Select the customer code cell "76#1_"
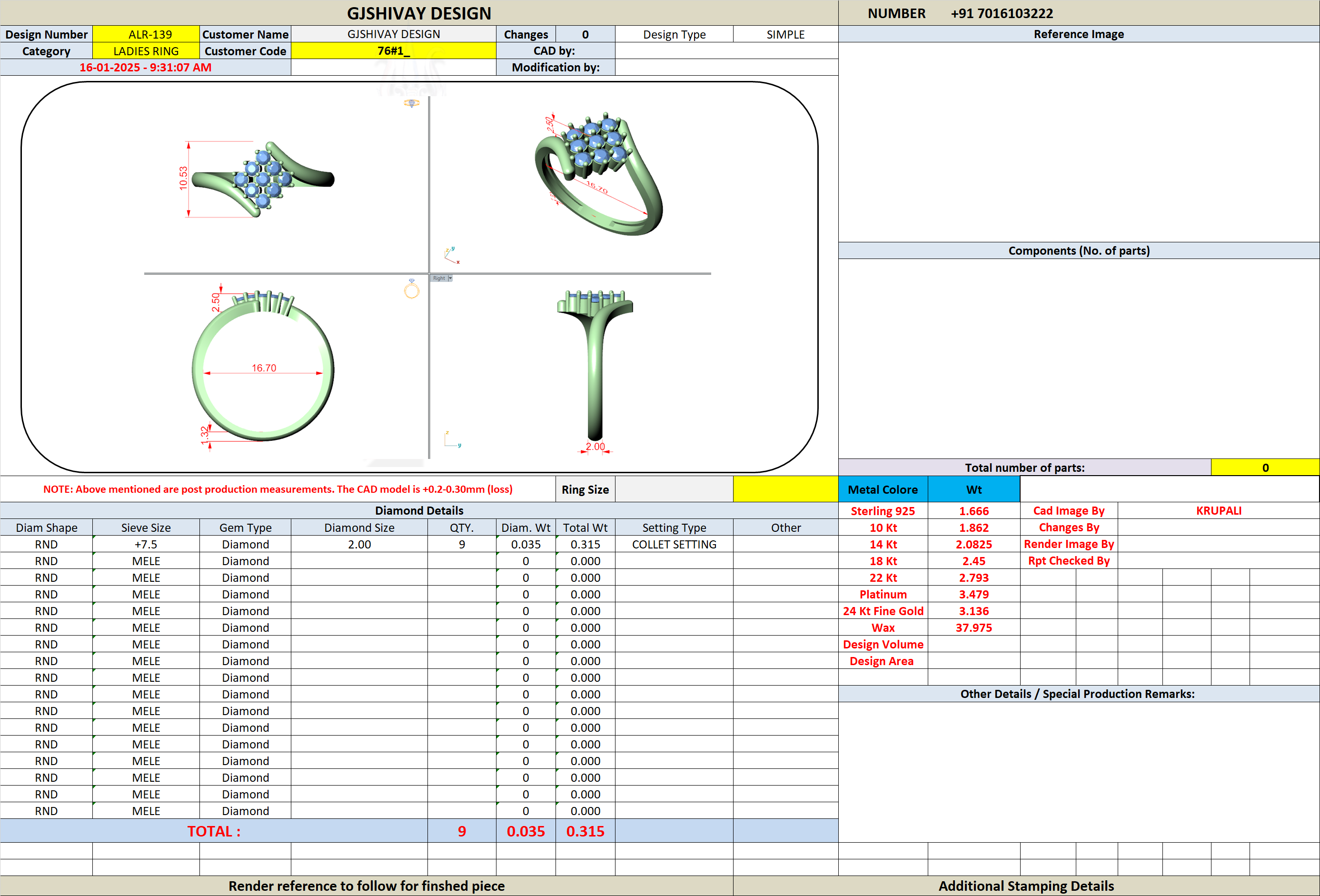The width and height of the screenshot is (1320, 896). click(394, 51)
